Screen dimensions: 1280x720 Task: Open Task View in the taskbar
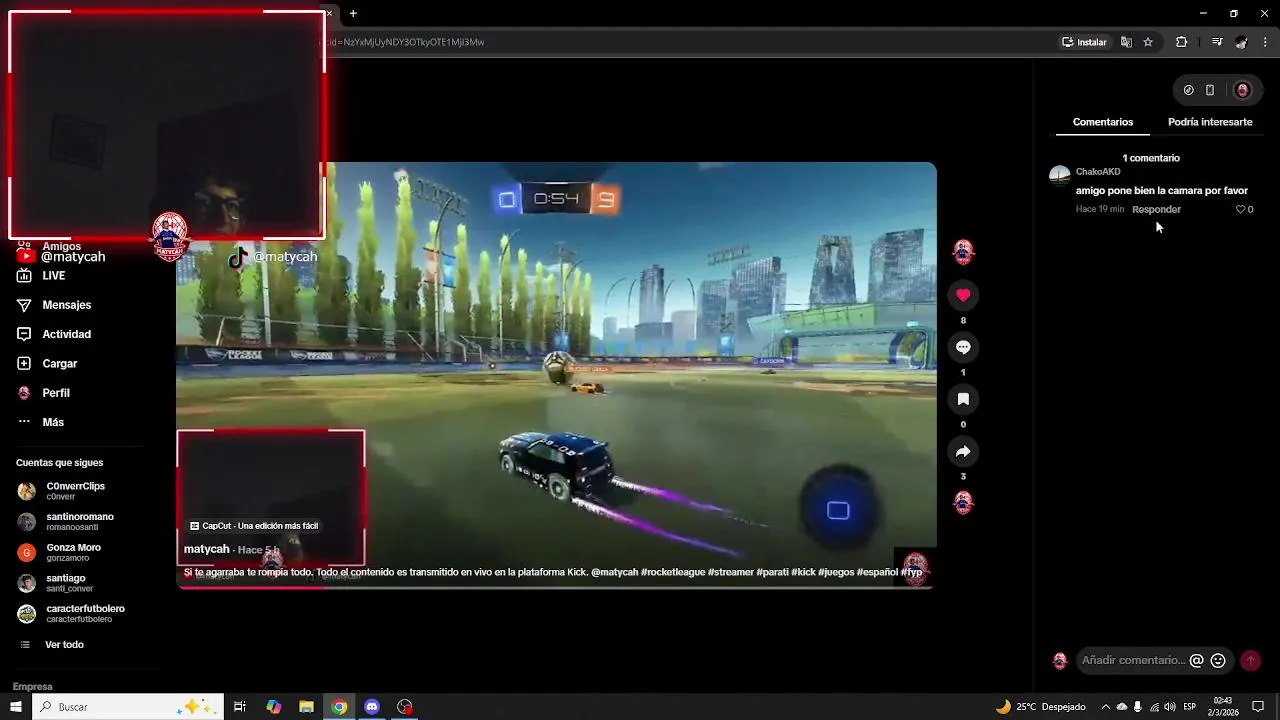click(x=240, y=707)
